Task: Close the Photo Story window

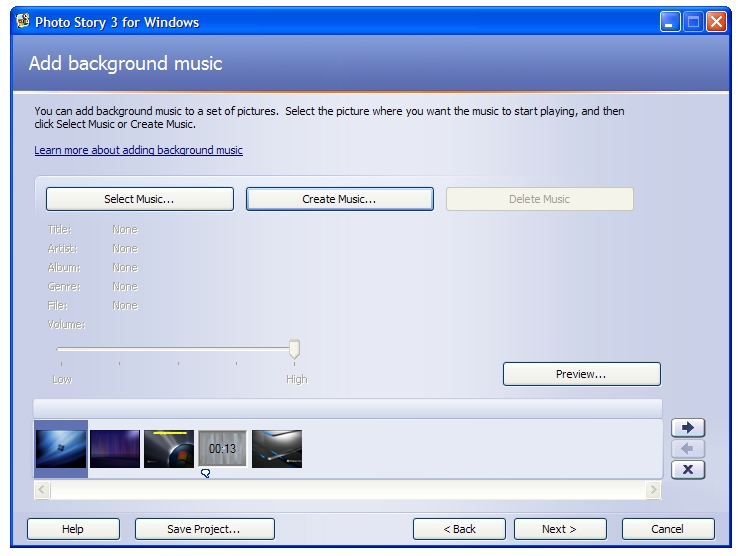Action: [717, 22]
